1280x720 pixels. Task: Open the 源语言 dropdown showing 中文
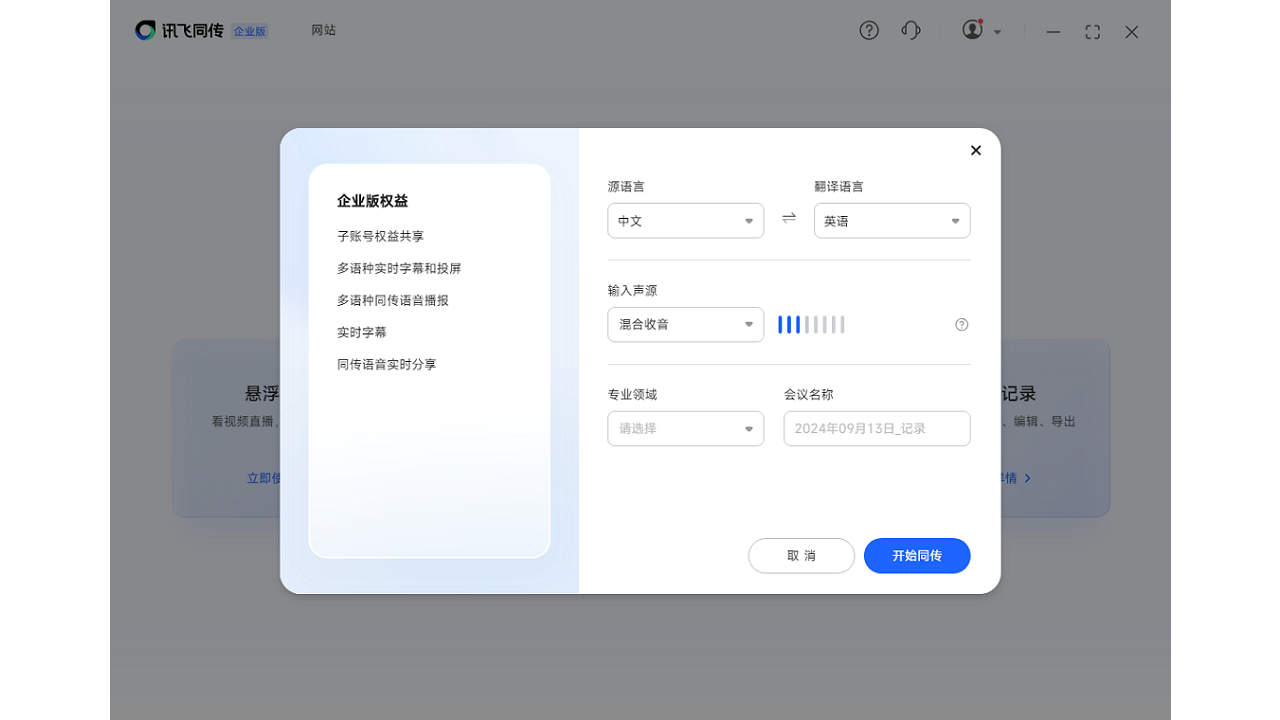point(685,220)
